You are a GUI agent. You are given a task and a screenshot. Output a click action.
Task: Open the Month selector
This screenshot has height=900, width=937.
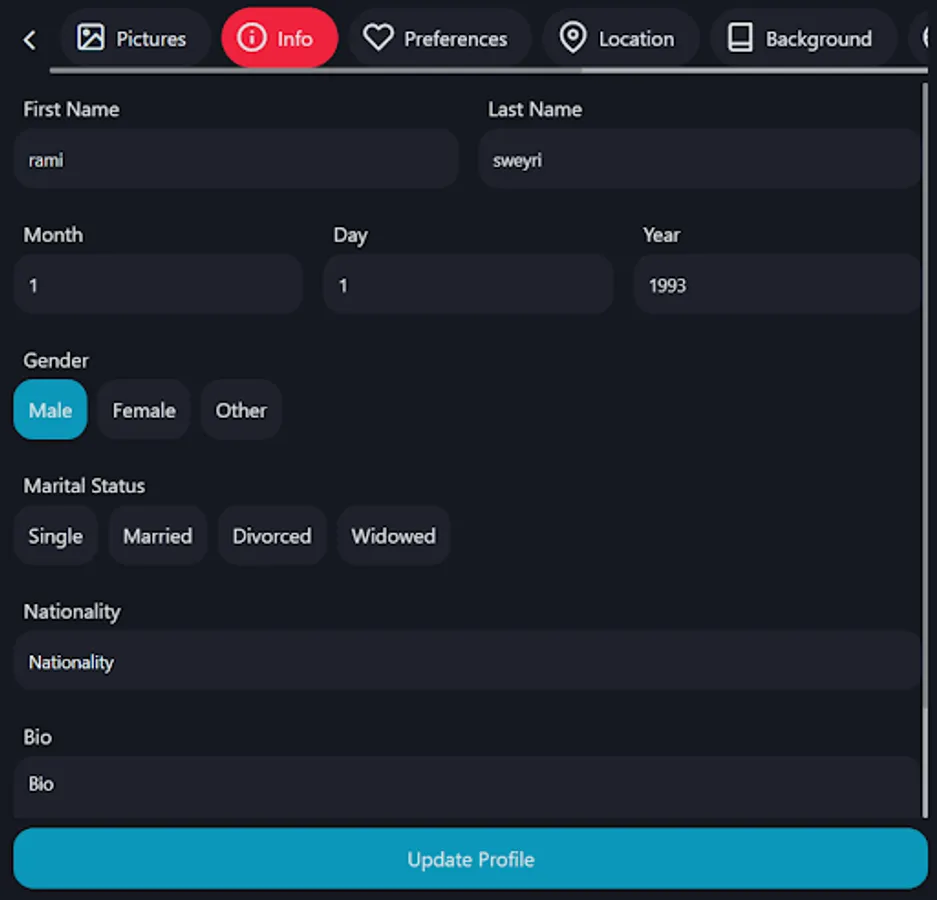coord(157,284)
